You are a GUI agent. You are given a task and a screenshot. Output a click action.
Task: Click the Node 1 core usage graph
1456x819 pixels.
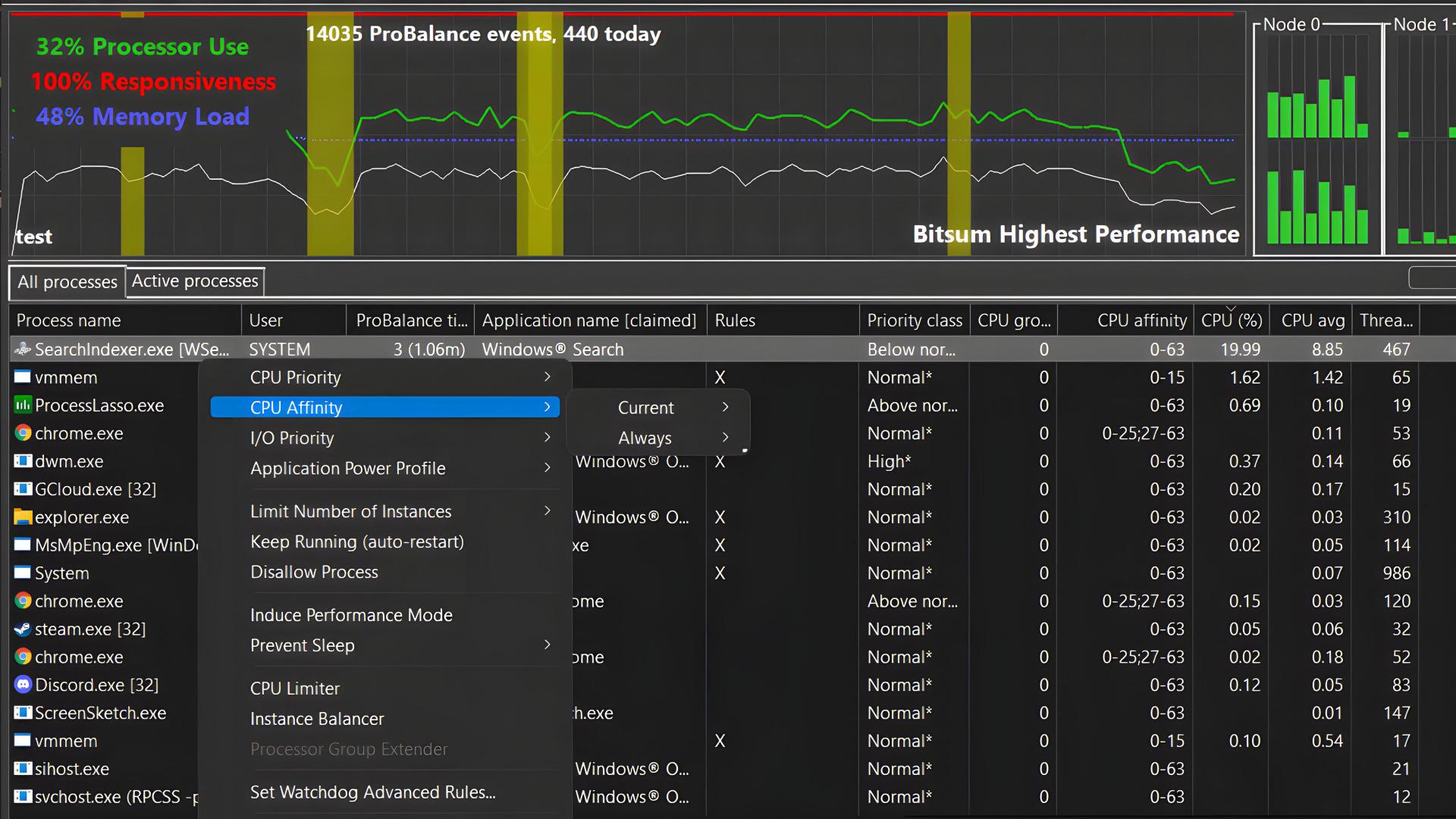(1421, 140)
